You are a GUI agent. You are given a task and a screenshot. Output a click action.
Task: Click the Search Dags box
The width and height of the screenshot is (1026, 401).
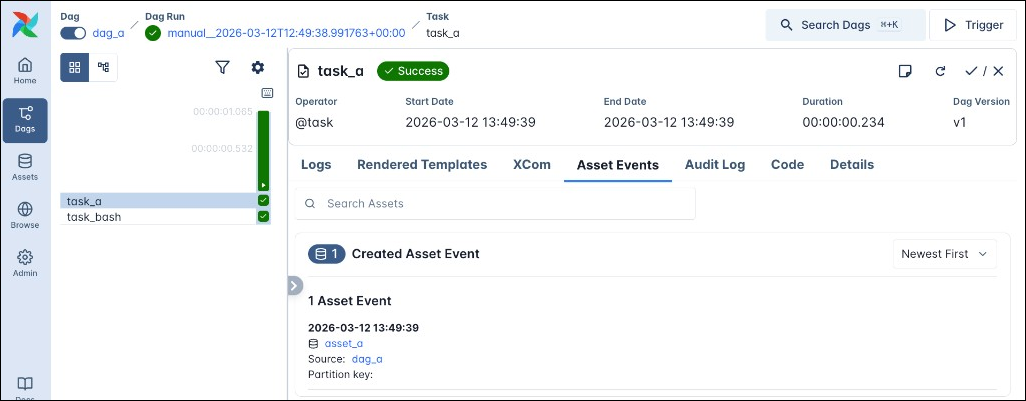[845, 25]
